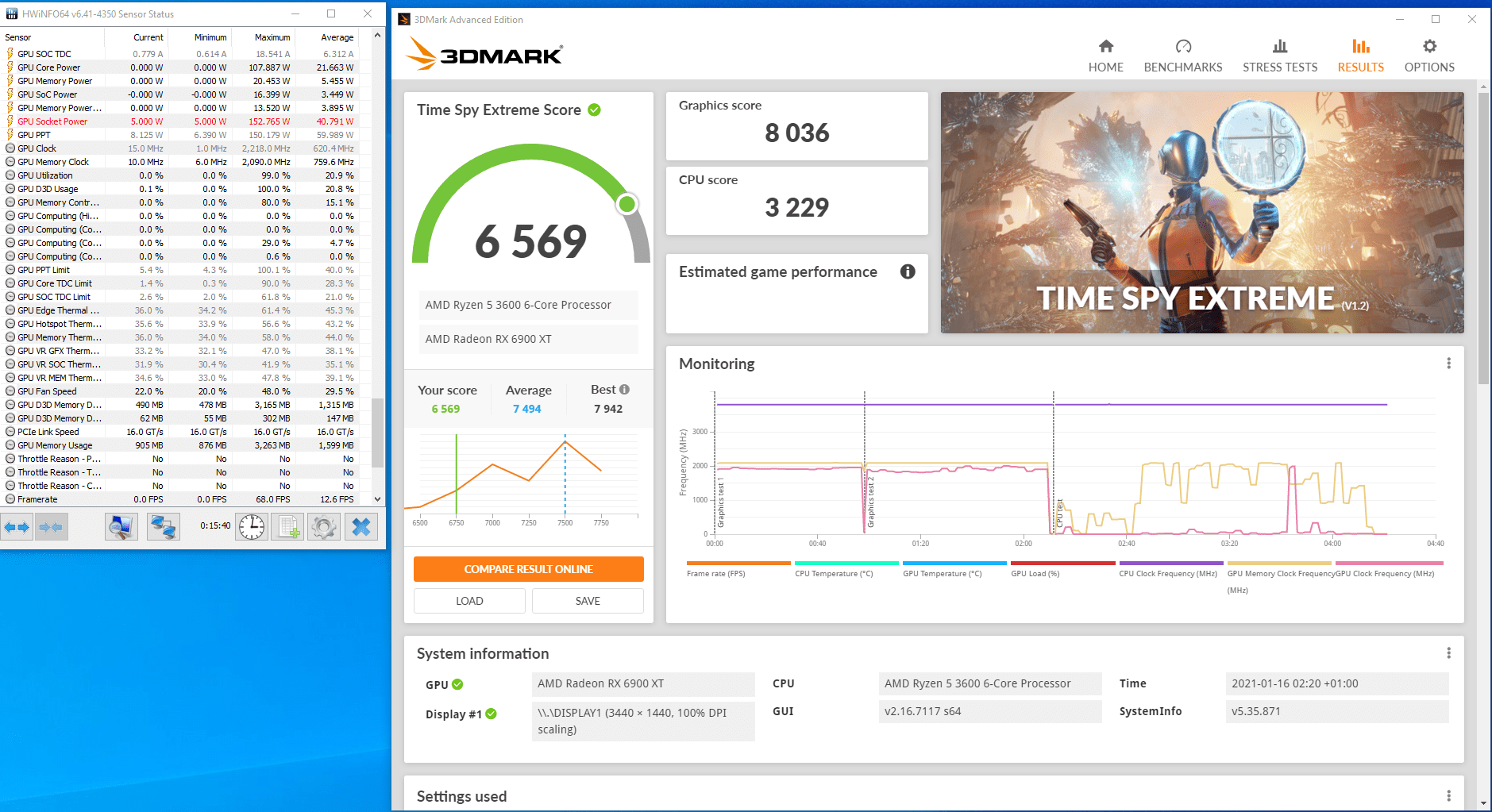Image resolution: width=1492 pixels, height=812 pixels.
Task: Click the 3DMark title bar app icon
Action: [x=403, y=19]
